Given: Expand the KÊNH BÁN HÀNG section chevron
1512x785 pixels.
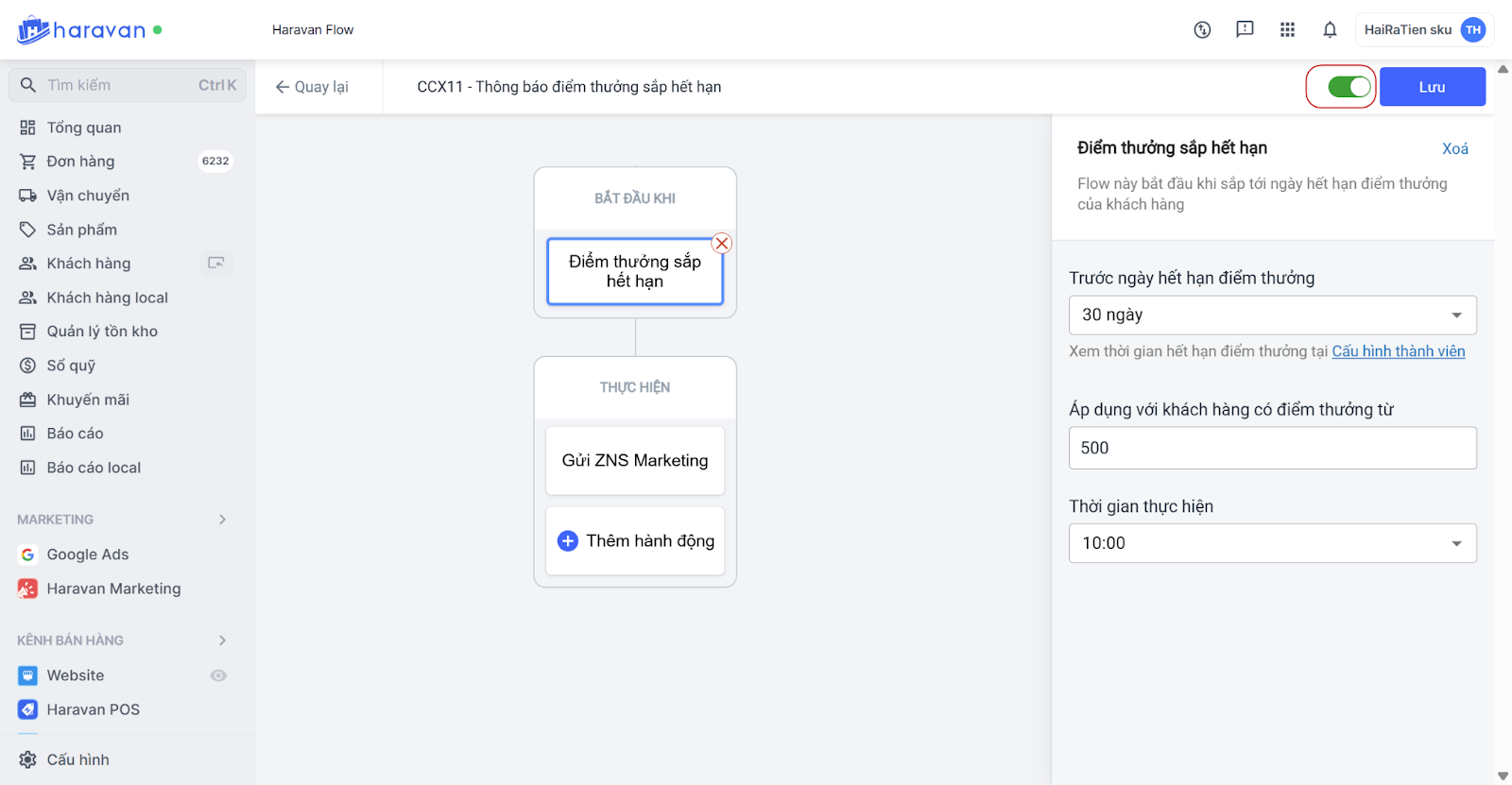Looking at the screenshot, I should pos(222,640).
